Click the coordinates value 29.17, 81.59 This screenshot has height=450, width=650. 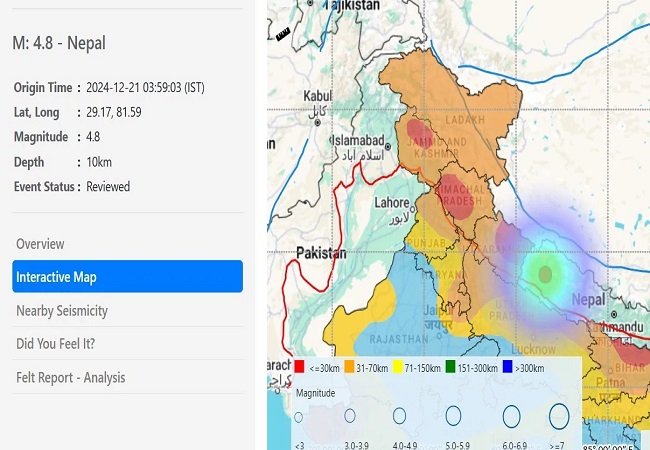114,112
